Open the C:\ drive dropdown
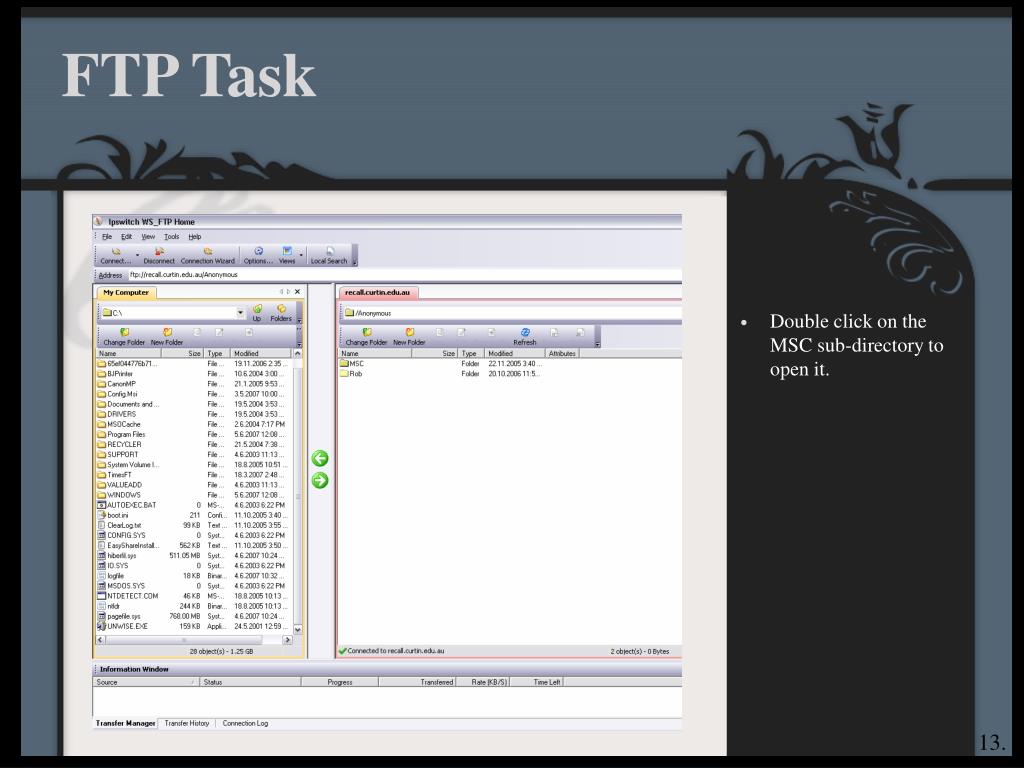 tap(240, 313)
